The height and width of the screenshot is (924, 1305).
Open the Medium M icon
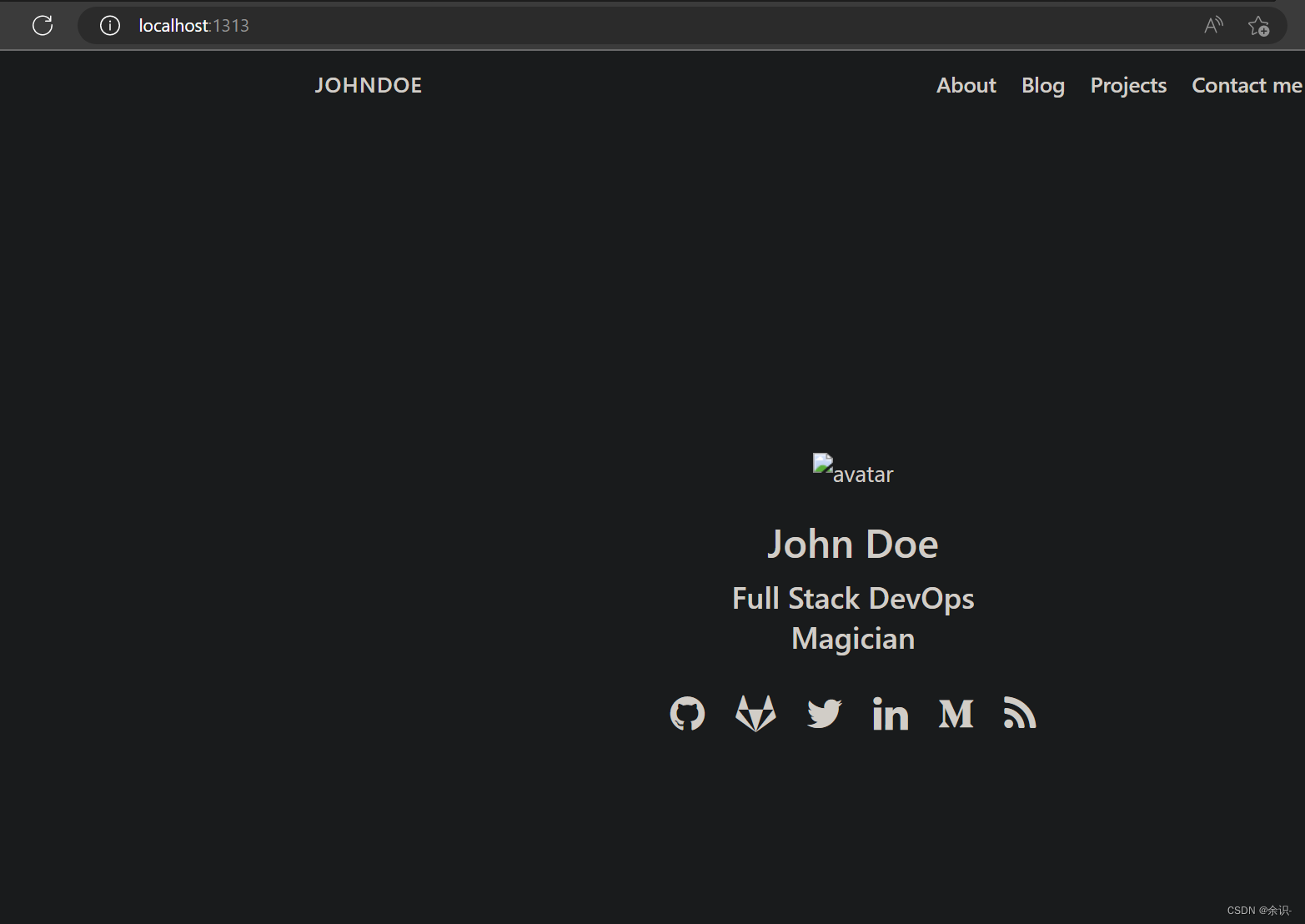pos(956,714)
